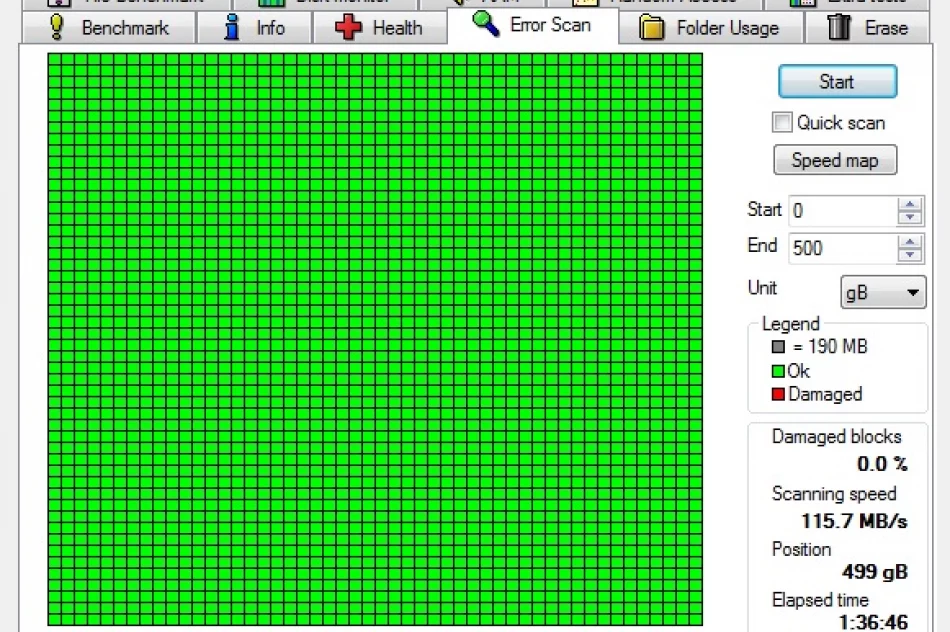
Task: Open the Speed map view
Action: click(x=834, y=160)
